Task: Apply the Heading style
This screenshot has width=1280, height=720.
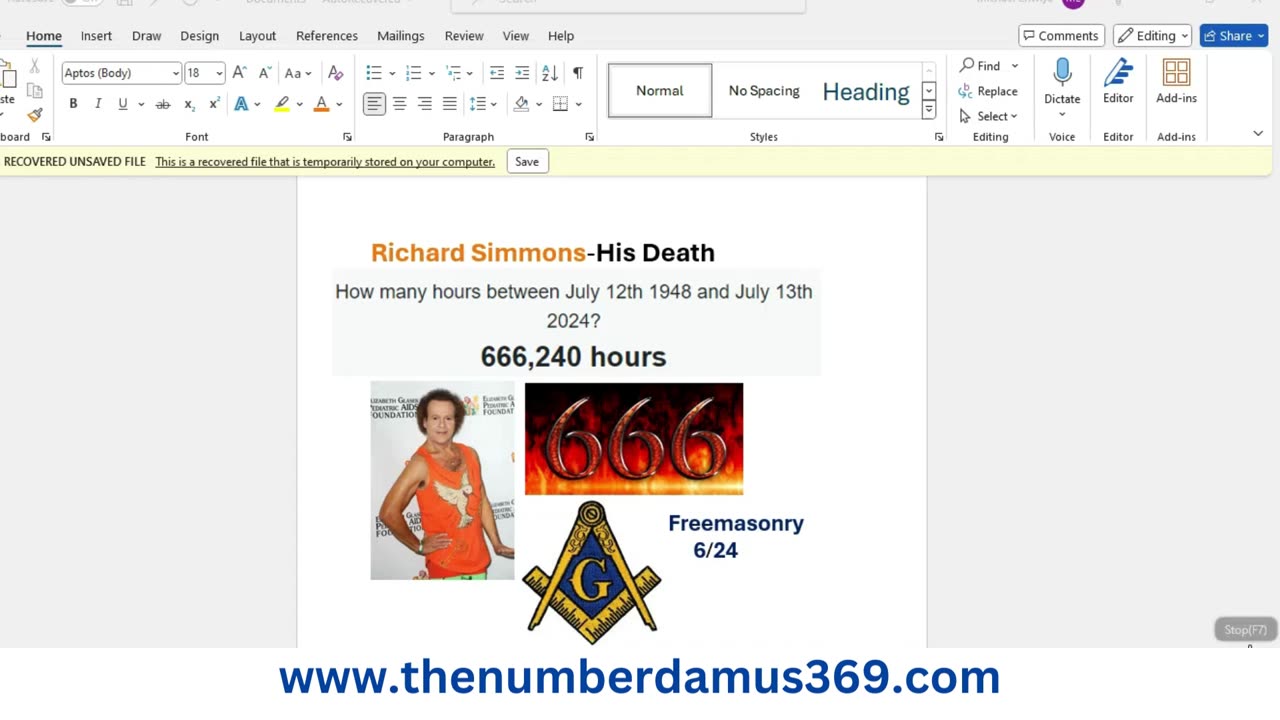Action: 866,91
